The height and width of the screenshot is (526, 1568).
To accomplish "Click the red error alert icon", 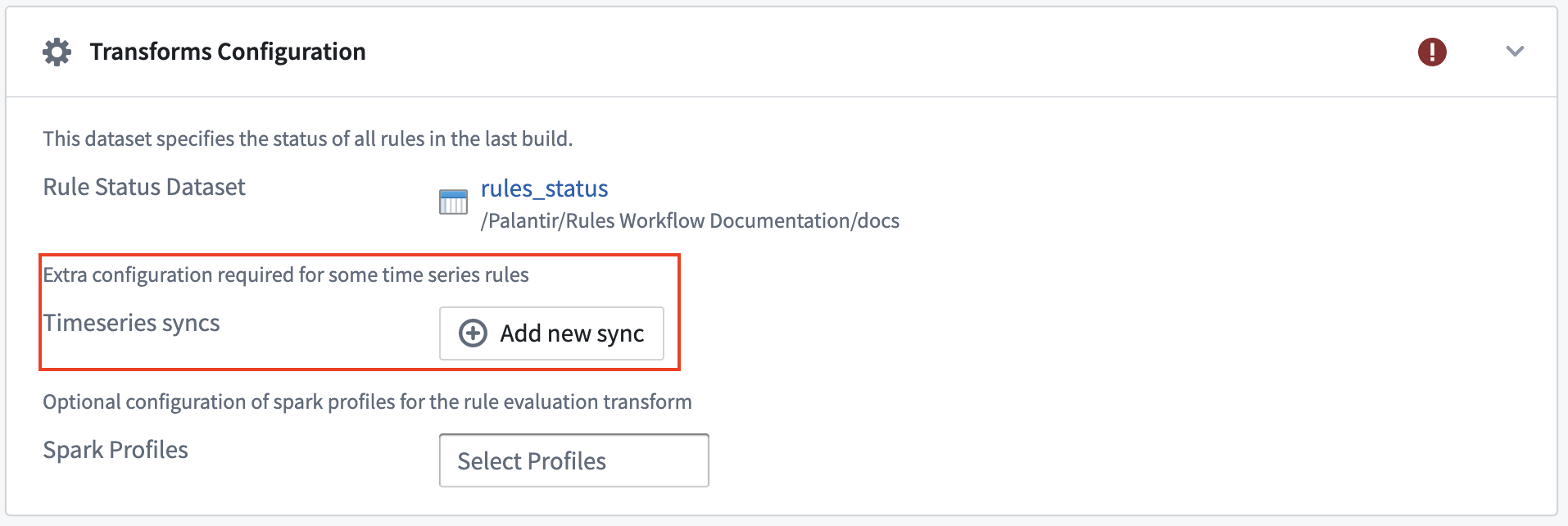I will pos(1432,52).
